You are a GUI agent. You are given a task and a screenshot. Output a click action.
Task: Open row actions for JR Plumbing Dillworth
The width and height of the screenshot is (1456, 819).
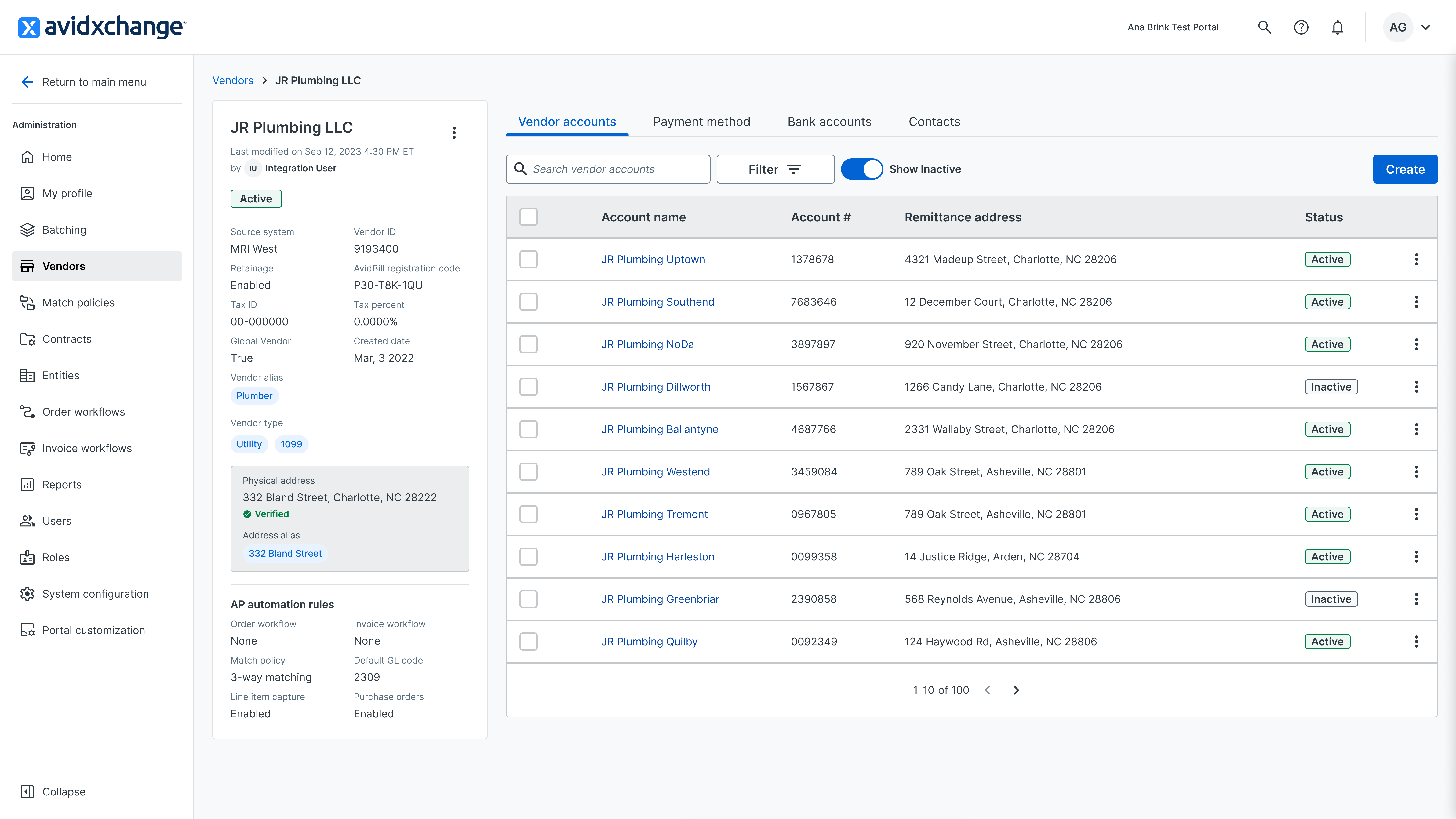(x=1416, y=387)
